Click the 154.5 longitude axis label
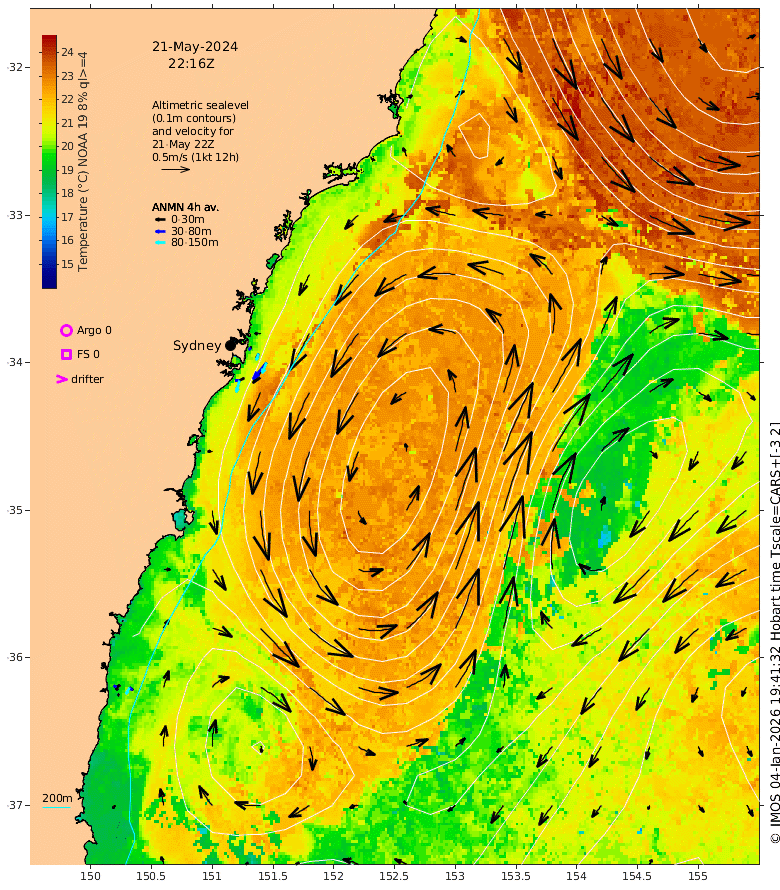 pos(637,876)
